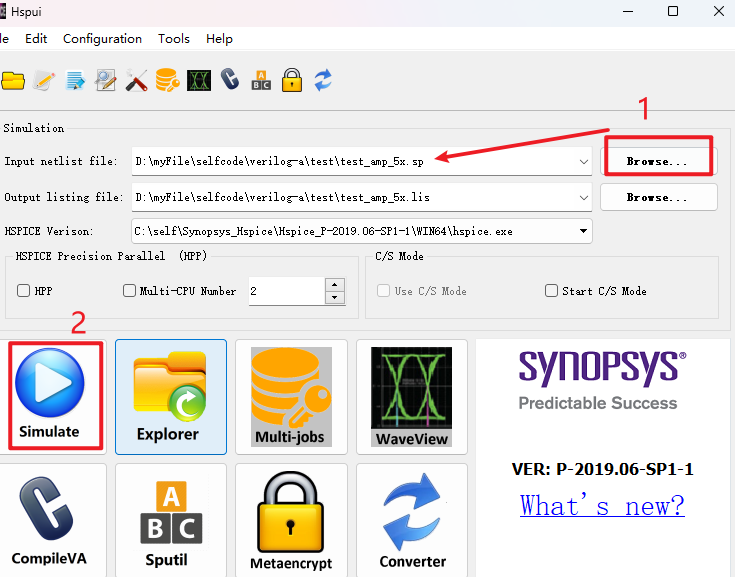
Task: Click the open folder toolbar icon
Action: 13,81
